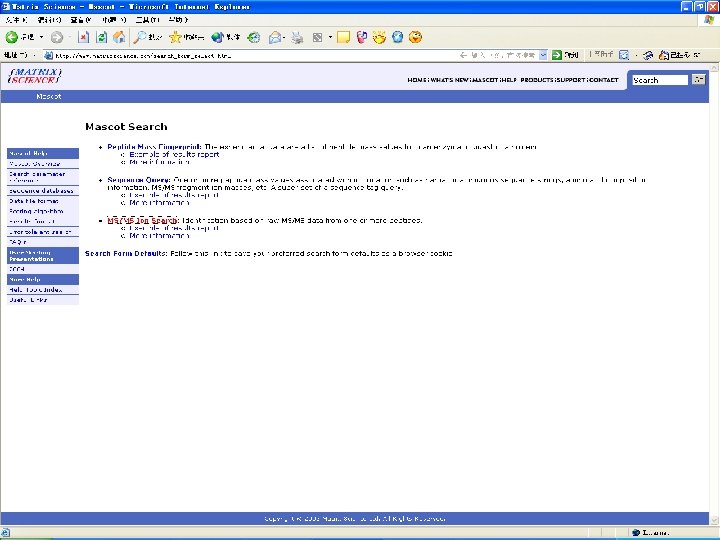Open the Sequence Query link

tap(139, 180)
